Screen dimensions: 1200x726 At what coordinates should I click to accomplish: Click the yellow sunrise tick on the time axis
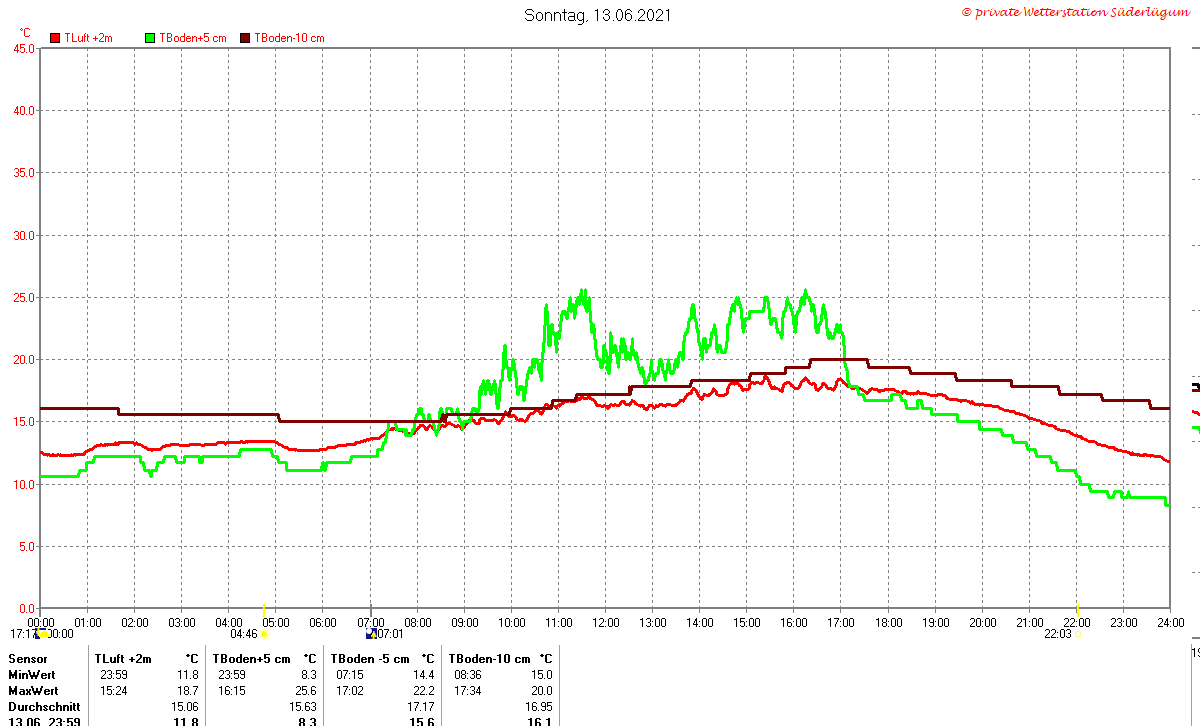coord(264,609)
